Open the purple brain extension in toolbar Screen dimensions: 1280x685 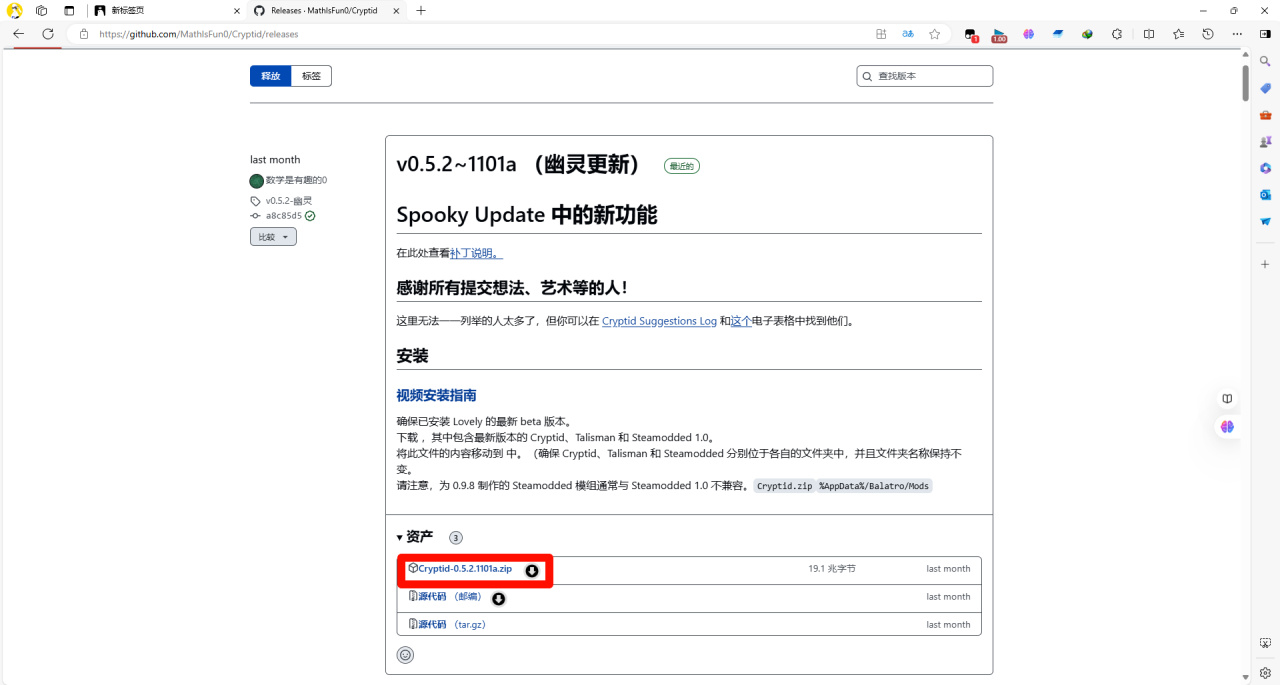[x=1028, y=33]
